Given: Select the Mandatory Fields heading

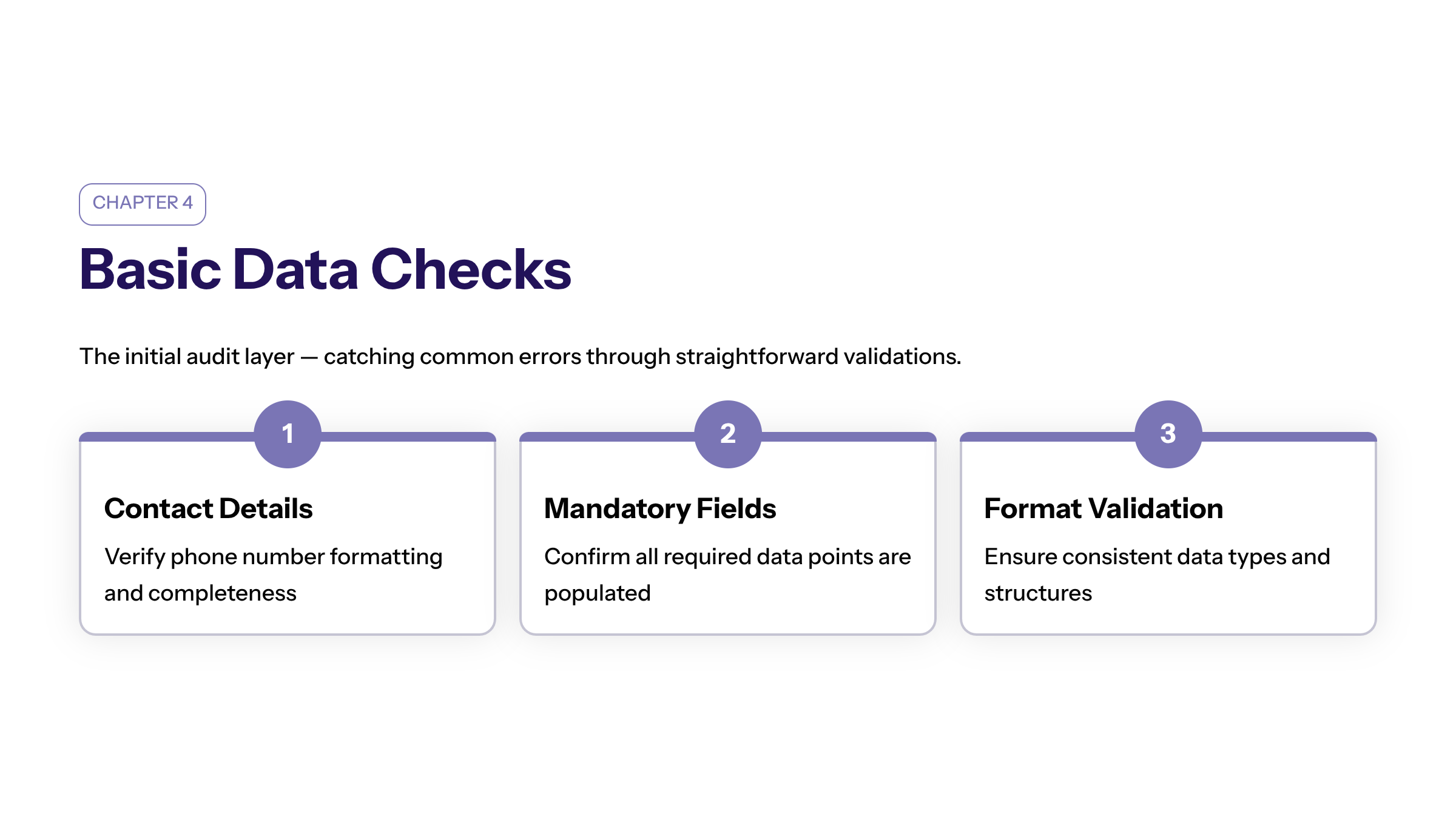Looking at the screenshot, I should coord(660,508).
